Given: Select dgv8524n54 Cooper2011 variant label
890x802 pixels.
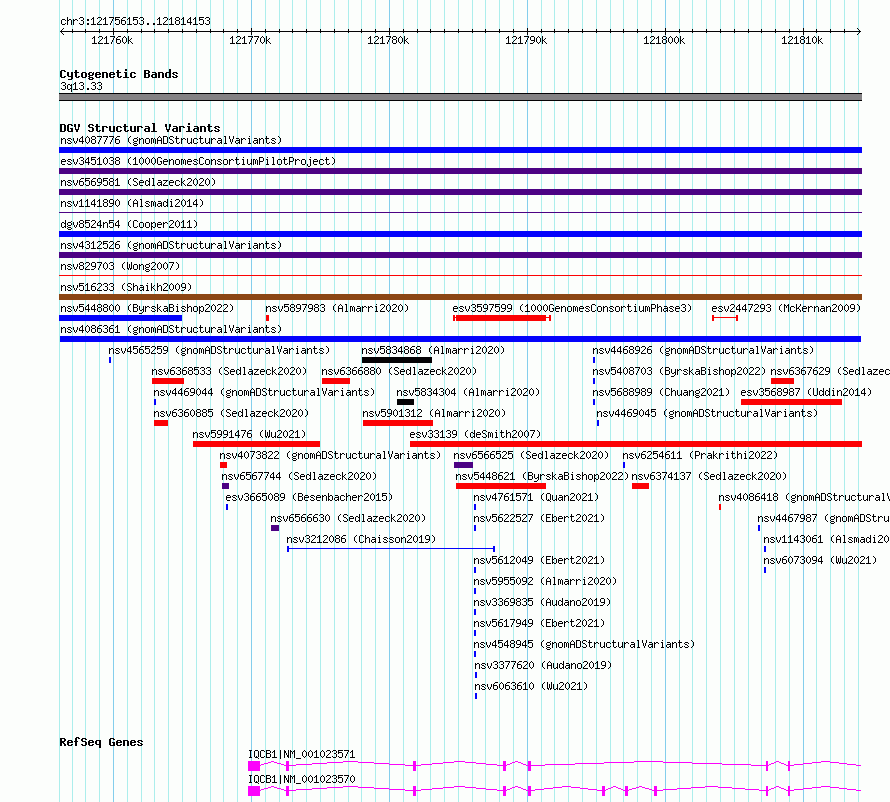Looking at the screenshot, I should (x=129, y=224).
